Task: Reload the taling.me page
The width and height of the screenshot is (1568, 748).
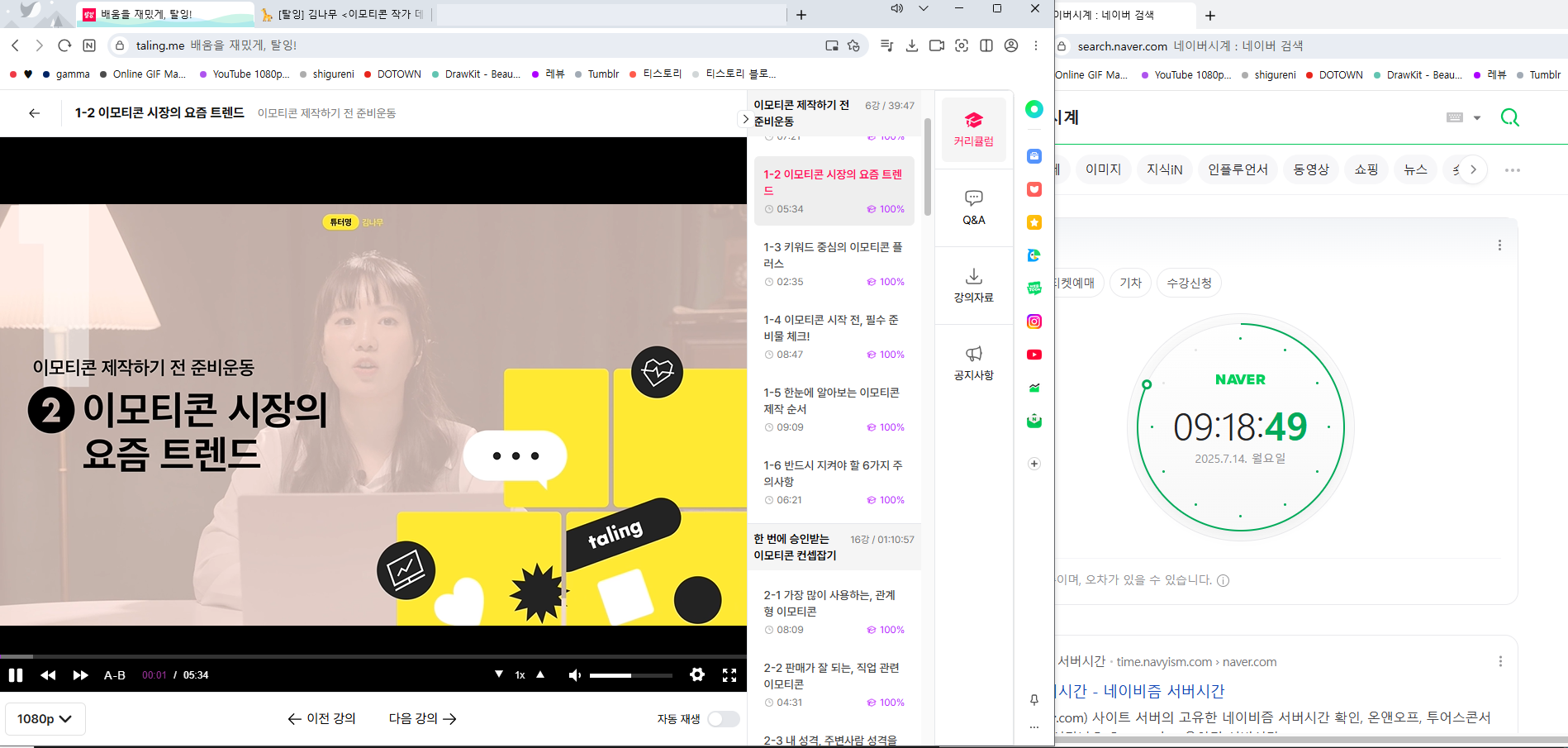Action: (64, 45)
